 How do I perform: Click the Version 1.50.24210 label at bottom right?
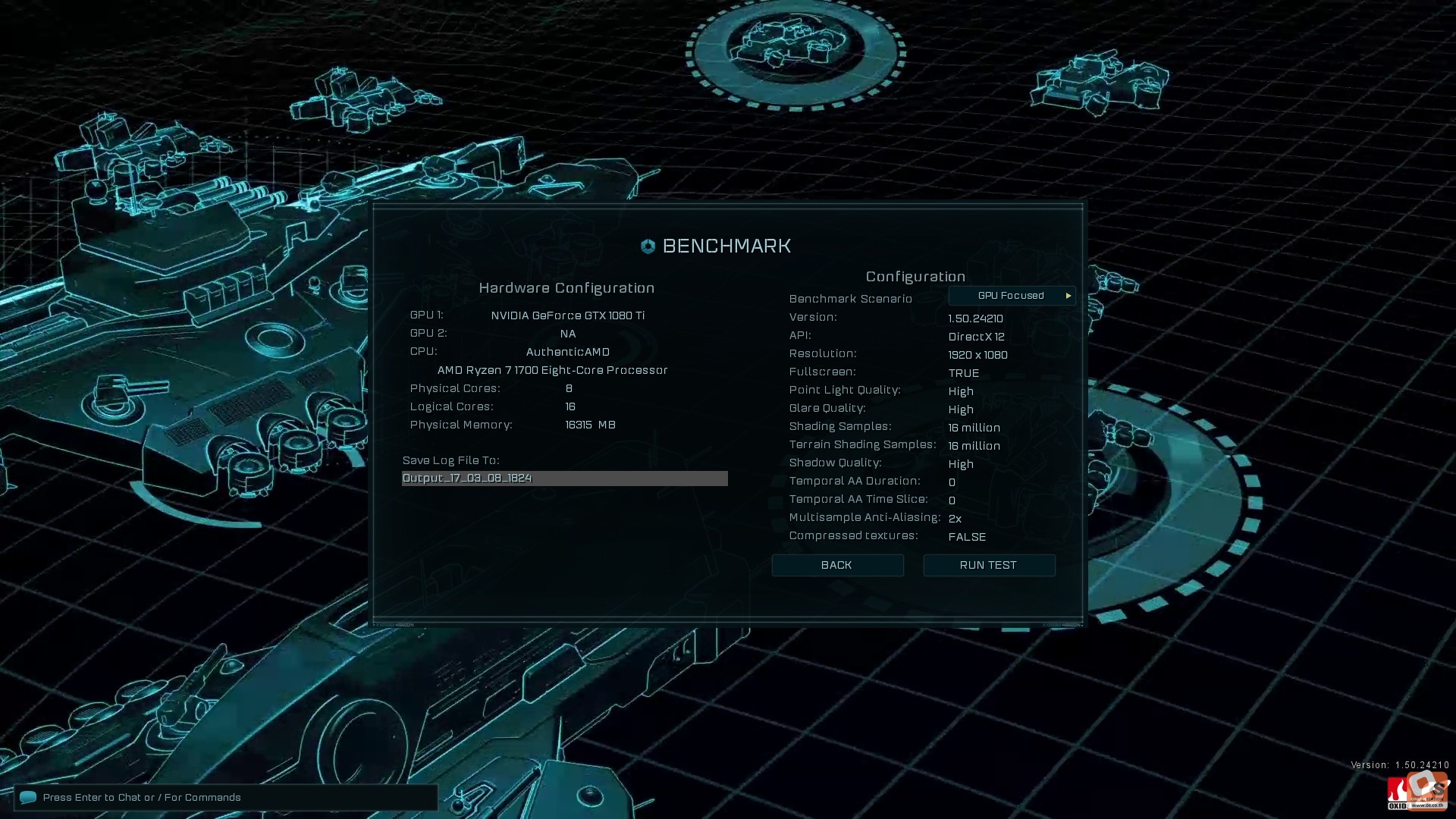point(1400,765)
